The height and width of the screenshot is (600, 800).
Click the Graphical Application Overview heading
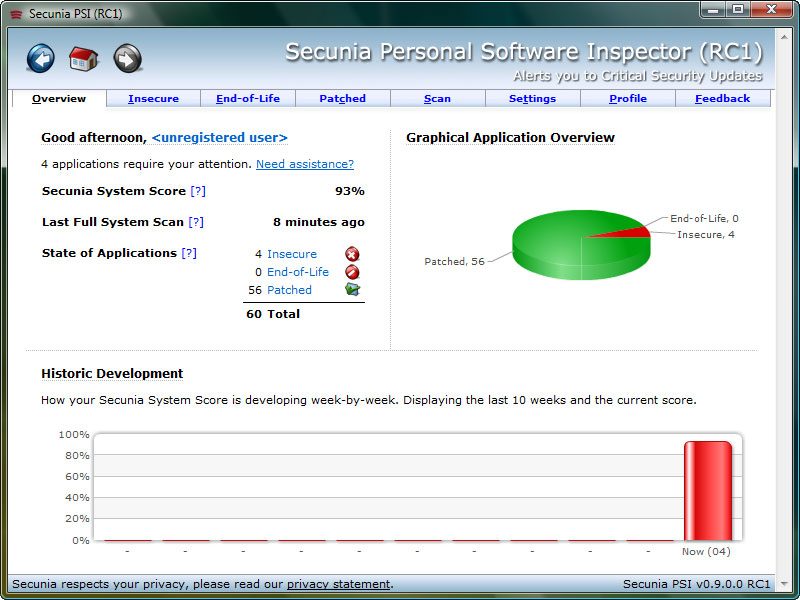point(511,138)
